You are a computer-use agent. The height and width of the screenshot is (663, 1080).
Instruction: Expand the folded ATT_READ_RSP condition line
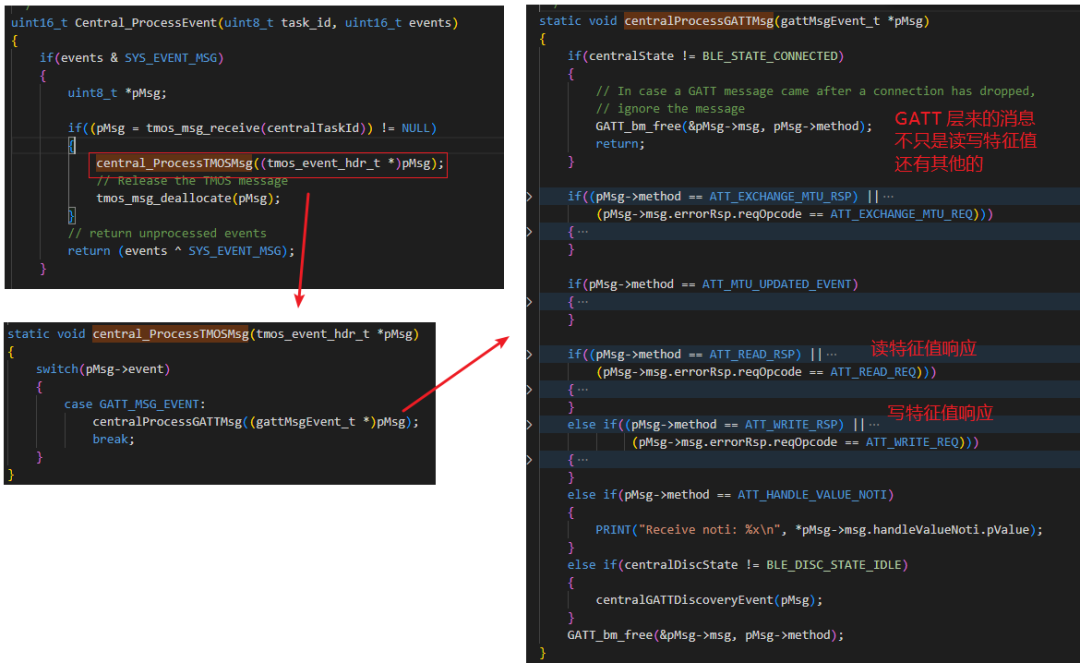(530, 354)
